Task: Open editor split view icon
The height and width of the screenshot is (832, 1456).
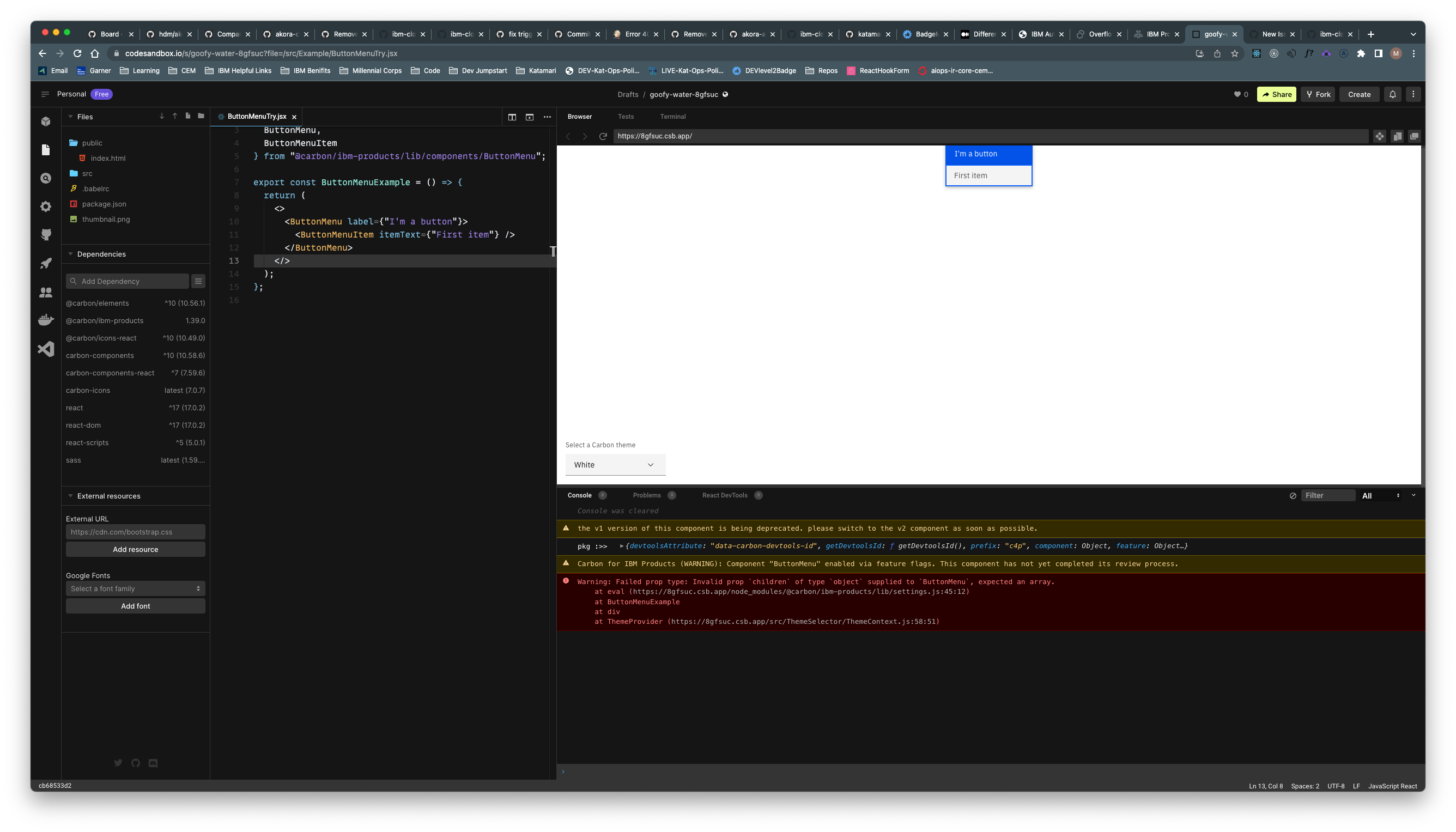Action: 512,117
